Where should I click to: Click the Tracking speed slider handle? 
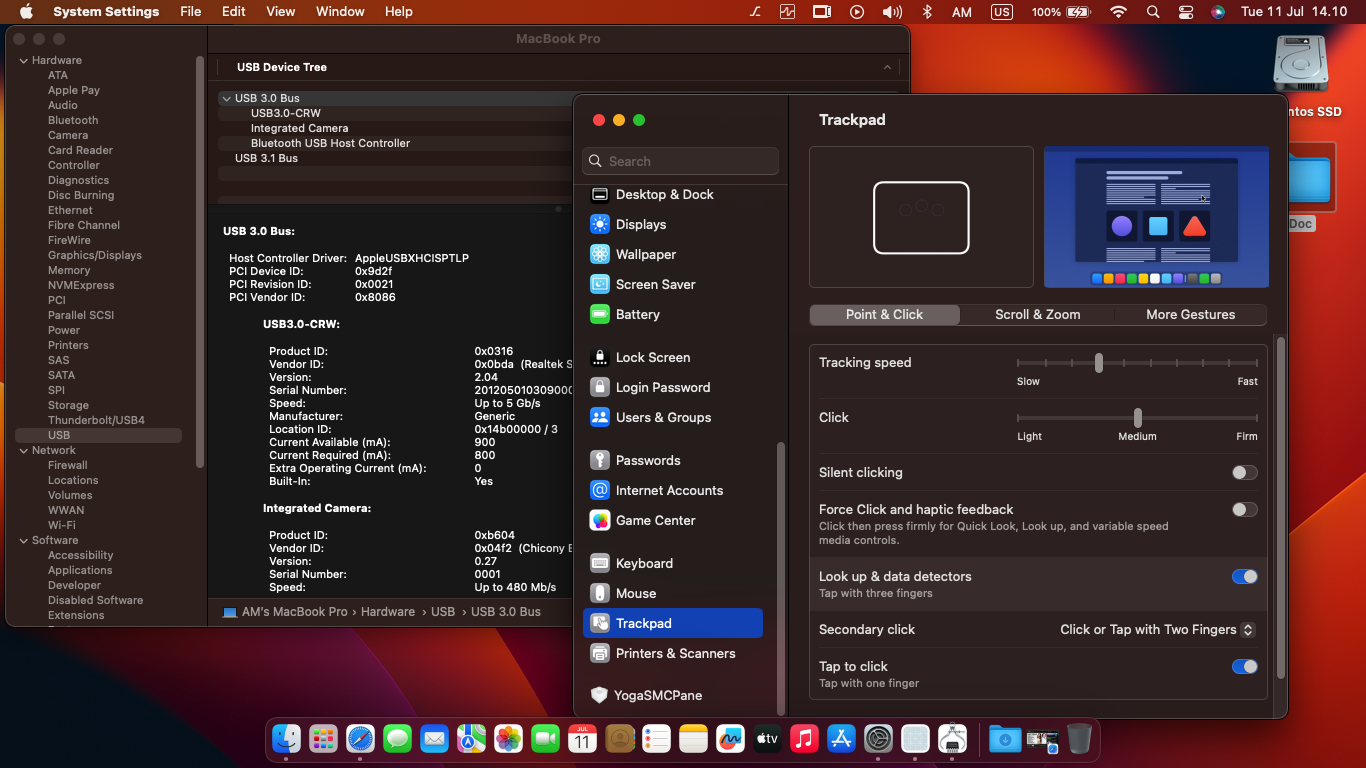(1098, 363)
